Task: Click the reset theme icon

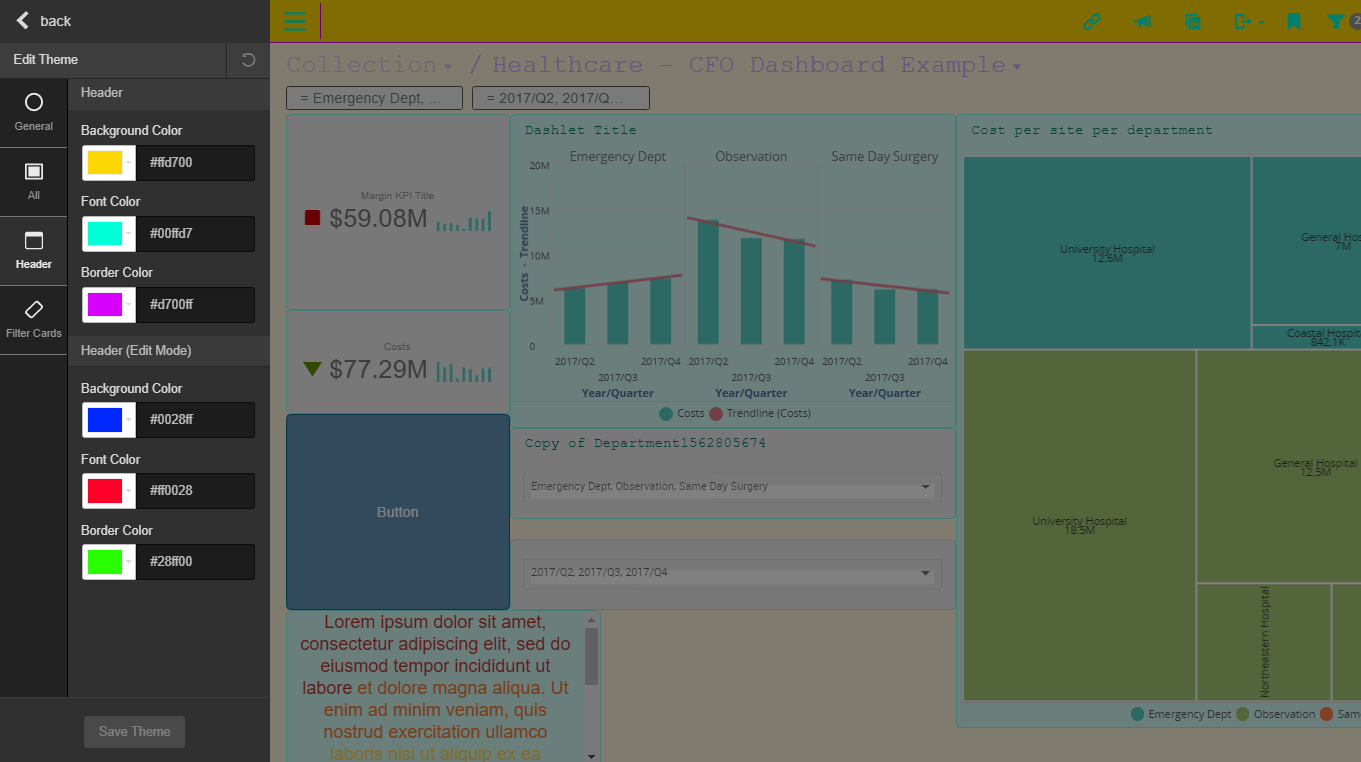Action: pyautogui.click(x=248, y=60)
